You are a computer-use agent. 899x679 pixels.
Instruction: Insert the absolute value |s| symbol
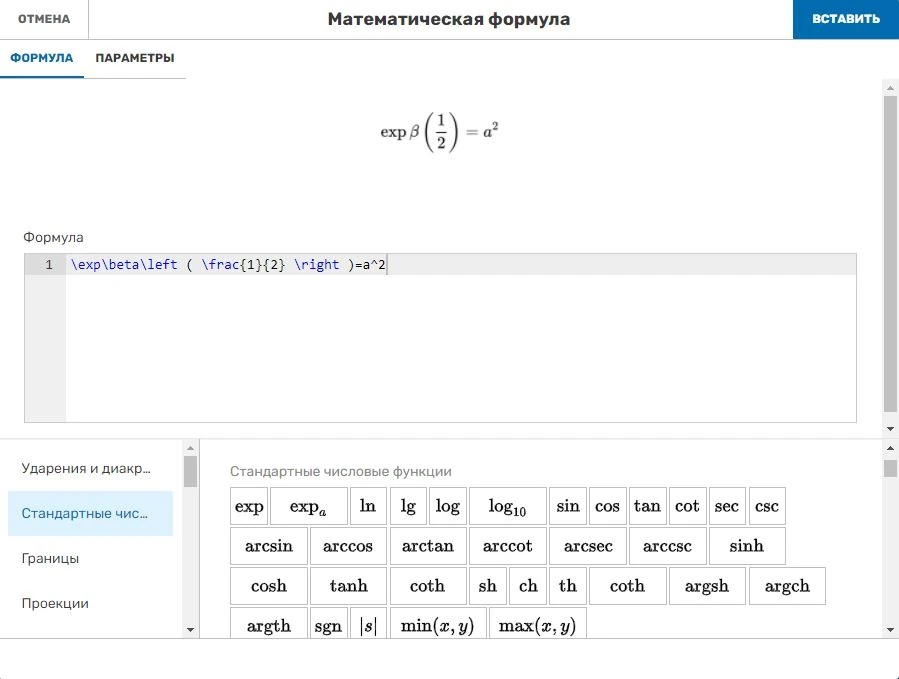[368, 623]
